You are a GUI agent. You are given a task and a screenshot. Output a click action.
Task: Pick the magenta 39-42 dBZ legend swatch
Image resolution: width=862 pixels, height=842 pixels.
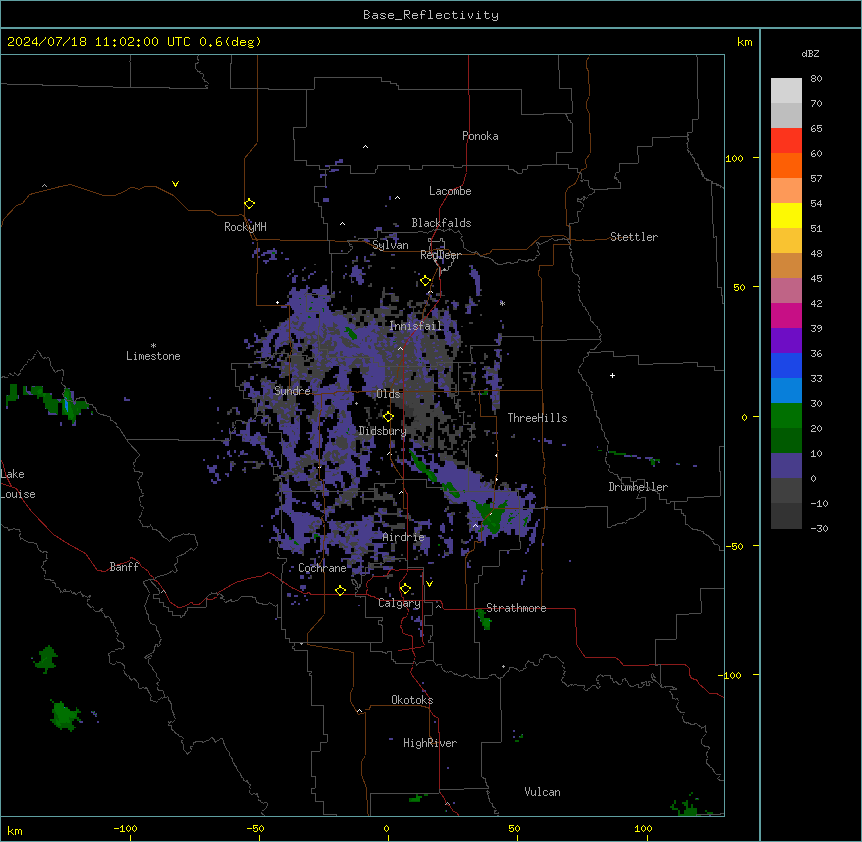[786, 316]
